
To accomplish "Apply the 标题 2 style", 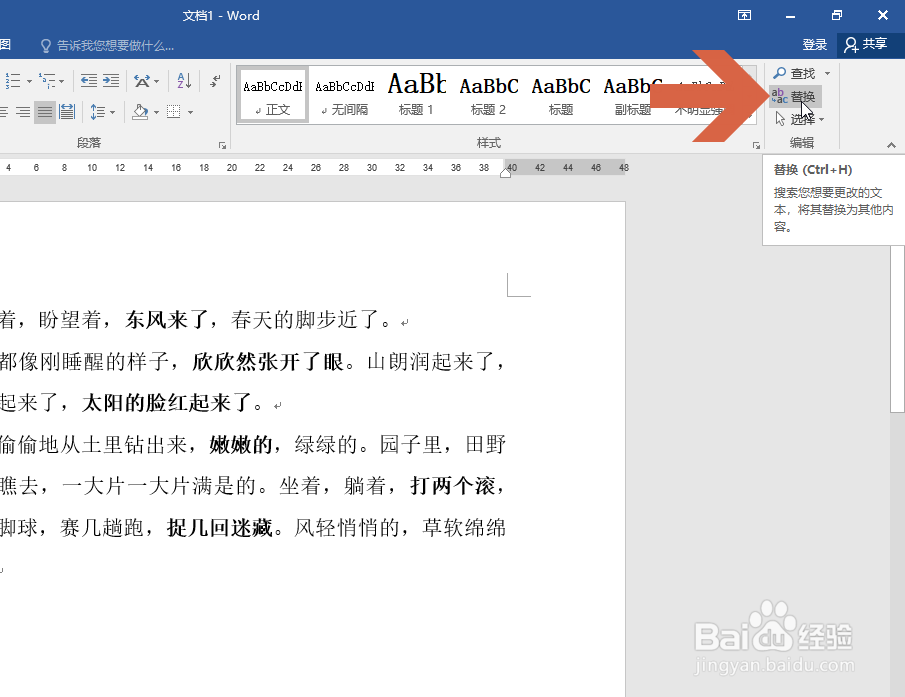I will (x=488, y=95).
